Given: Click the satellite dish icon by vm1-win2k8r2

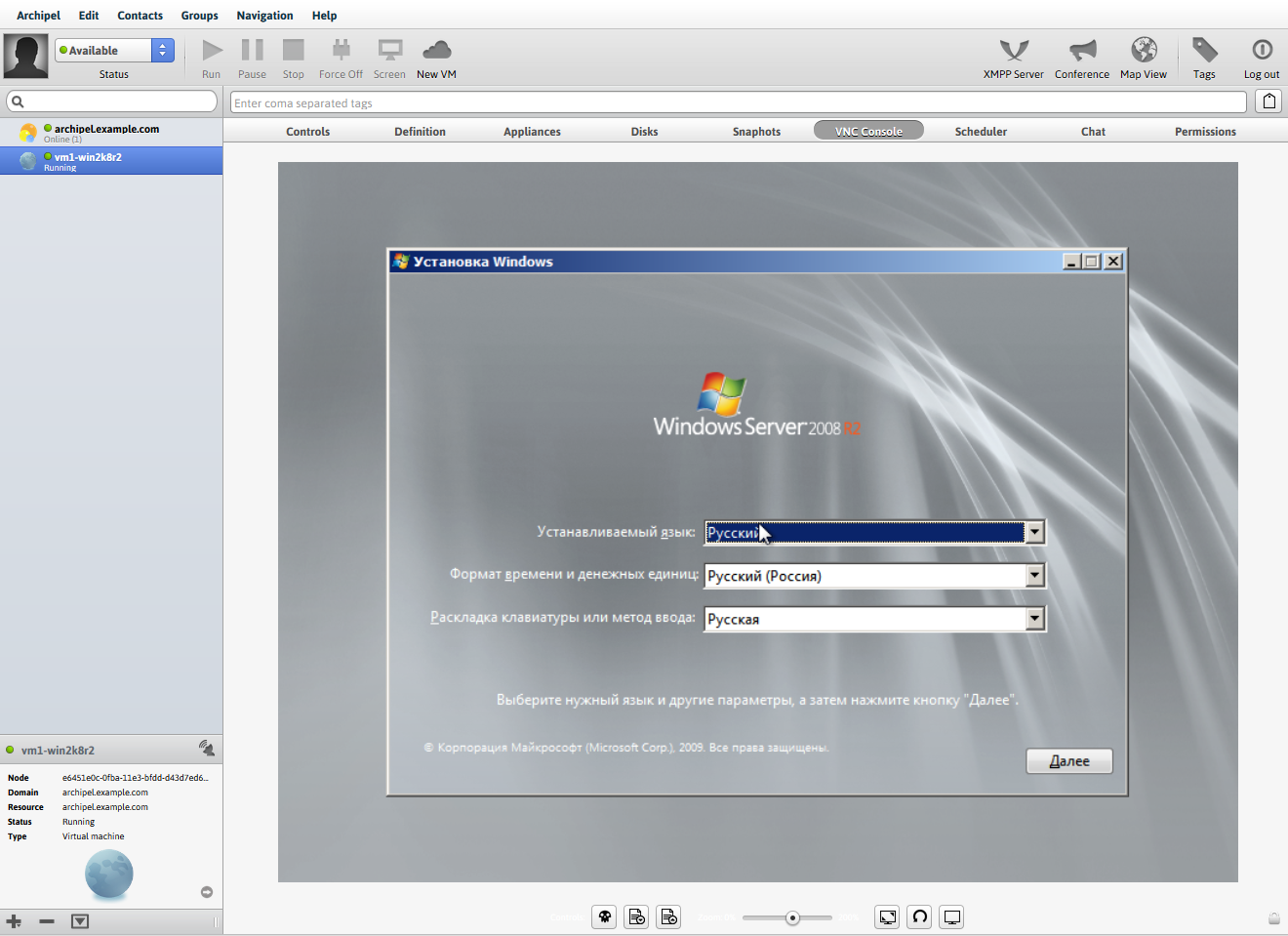Looking at the screenshot, I should [x=207, y=748].
